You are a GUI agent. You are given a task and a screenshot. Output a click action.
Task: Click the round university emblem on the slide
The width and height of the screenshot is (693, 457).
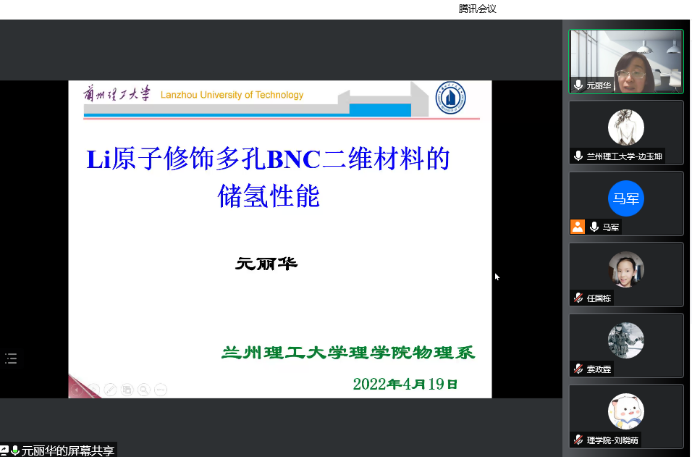[x=450, y=97]
